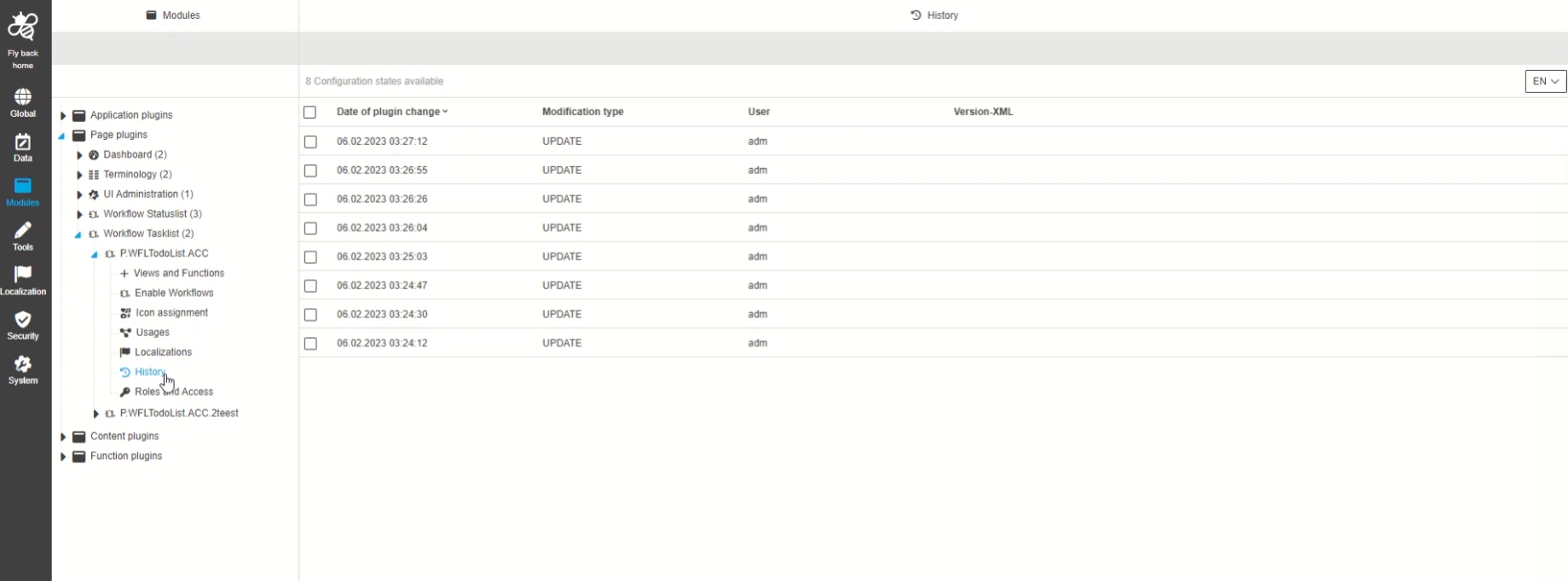This screenshot has height=581, width=1568.
Task: Click the '8 Configuration states available' text
Action: click(374, 81)
